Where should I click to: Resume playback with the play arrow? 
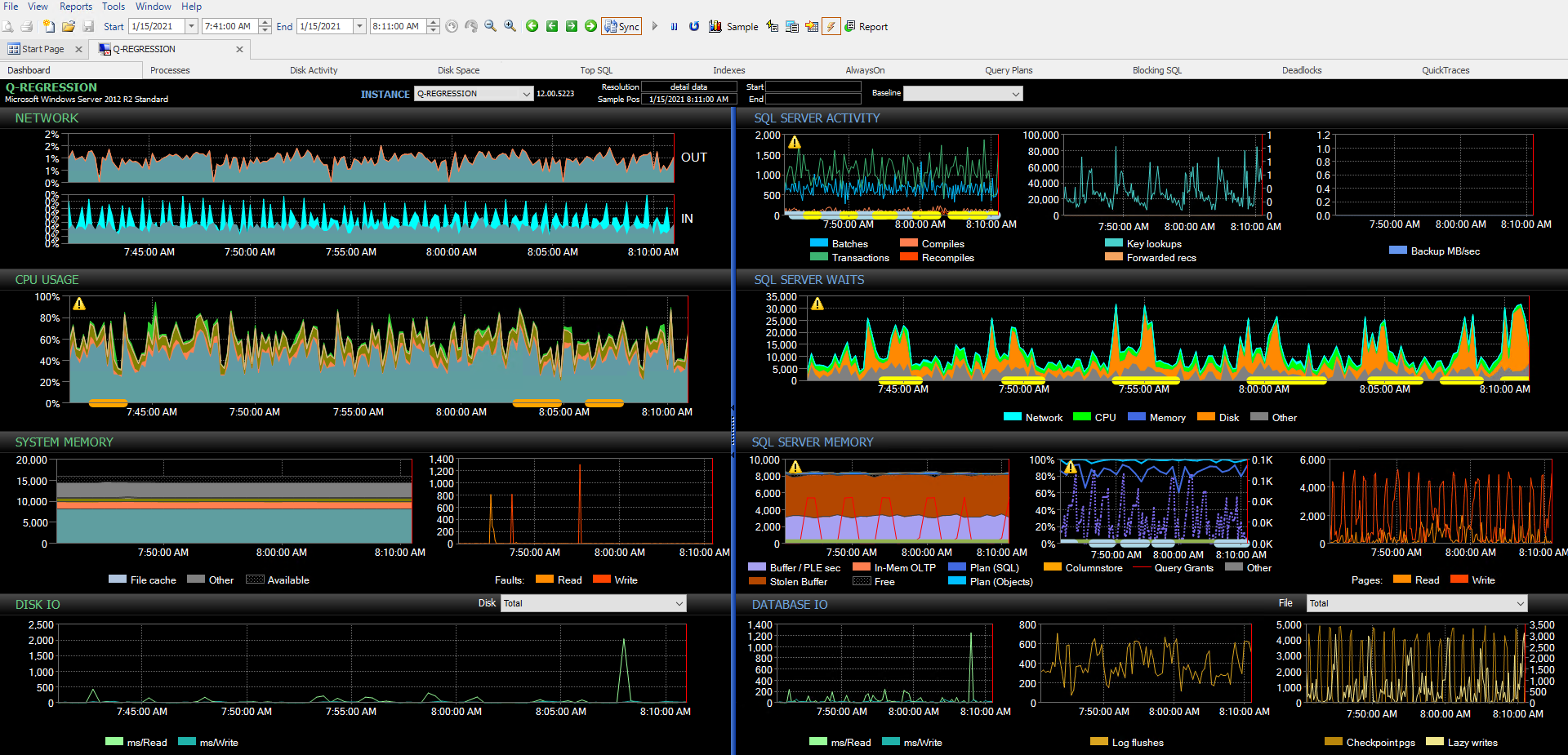click(x=654, y=25)
